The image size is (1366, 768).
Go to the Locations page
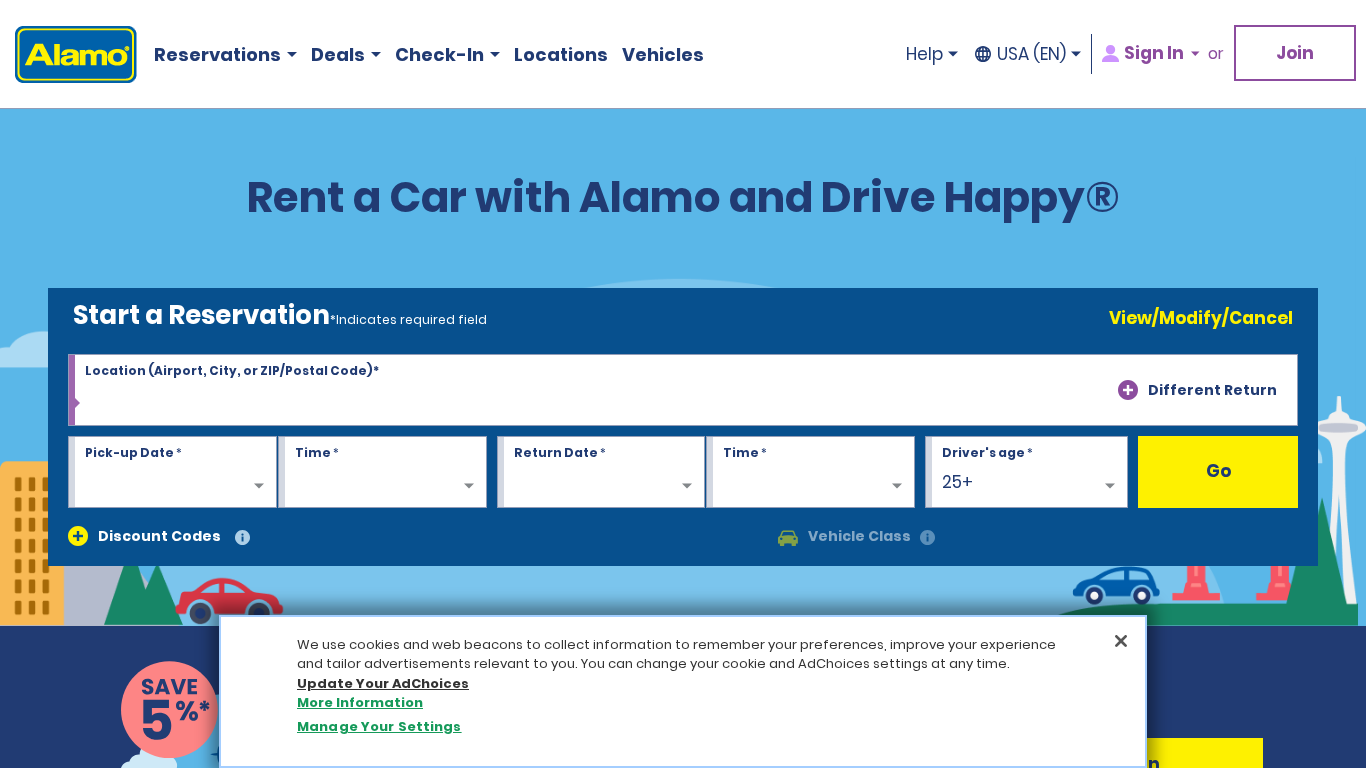point(561,55)
